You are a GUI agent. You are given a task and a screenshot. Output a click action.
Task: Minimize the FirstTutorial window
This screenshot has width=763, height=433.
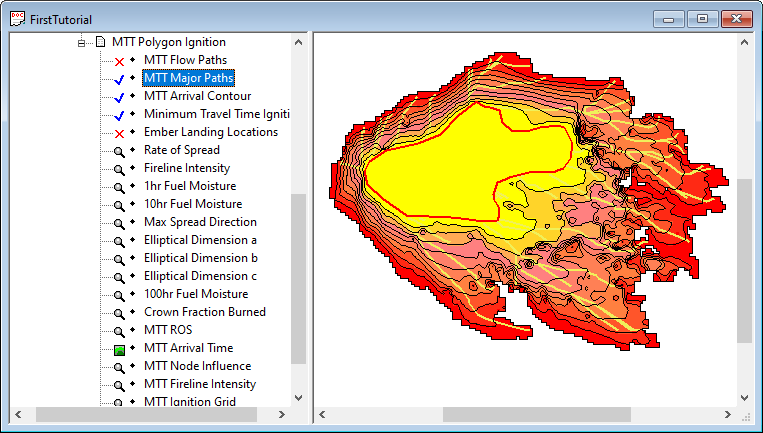pos(669,19)
